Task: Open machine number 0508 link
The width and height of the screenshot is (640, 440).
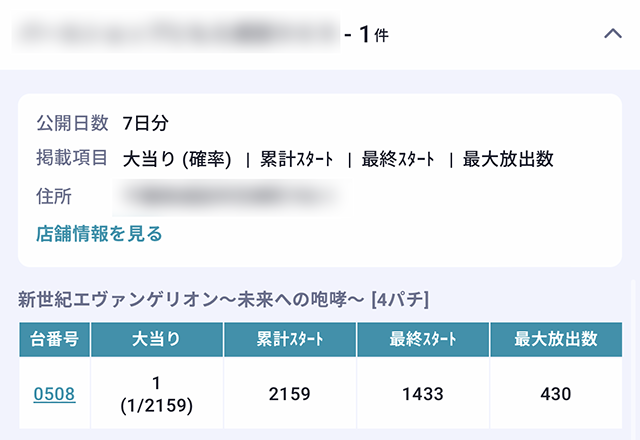Action: pyautogui.click(x=54, y=394)
